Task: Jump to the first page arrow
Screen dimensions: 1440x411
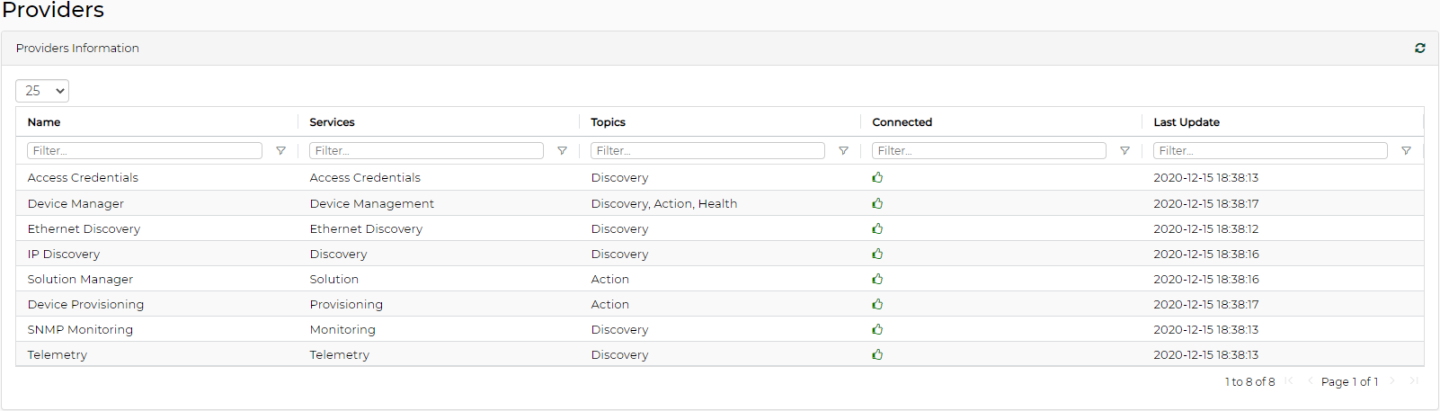Action: (1289, 382)
